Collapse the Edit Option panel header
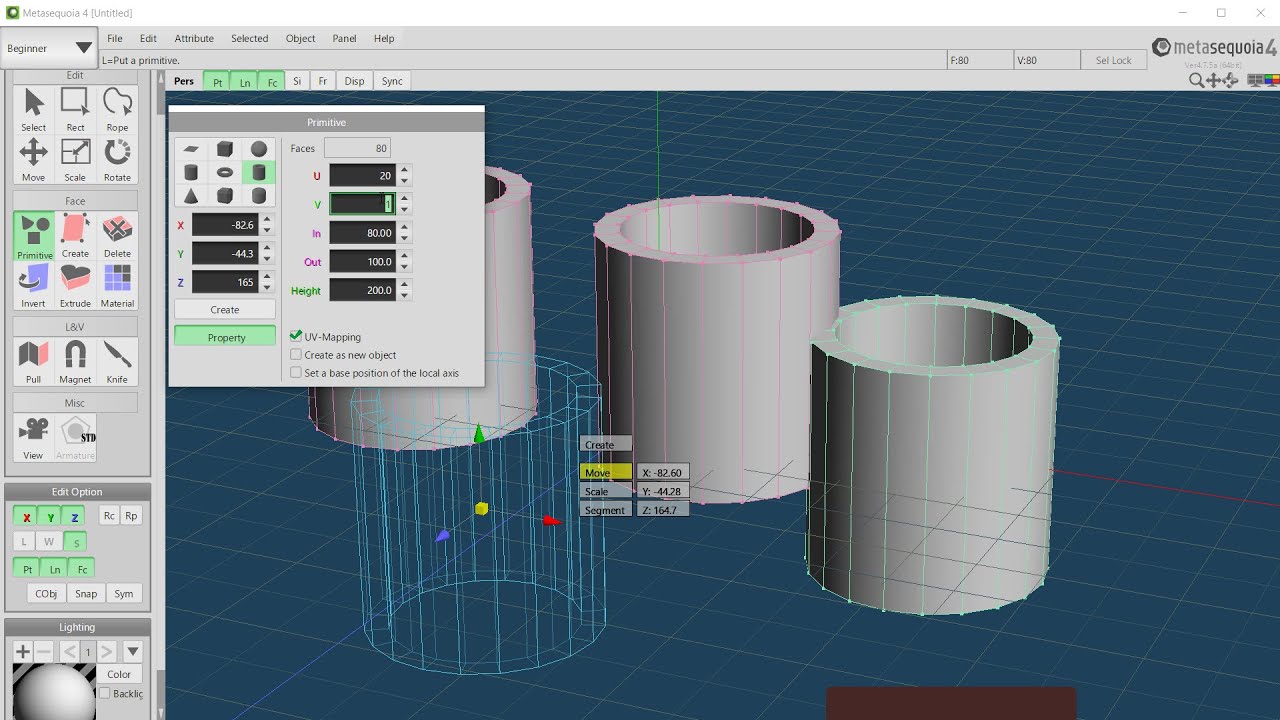The width and height of the screenshot is (1280, 720). click(77, 491)
